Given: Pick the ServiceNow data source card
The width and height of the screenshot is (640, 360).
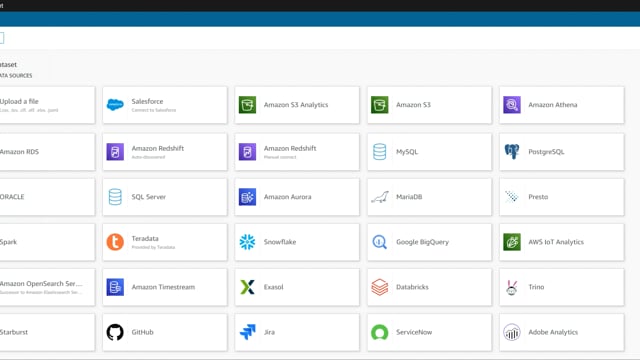Looking at the screenshot, I should click(x=429, y=332).
